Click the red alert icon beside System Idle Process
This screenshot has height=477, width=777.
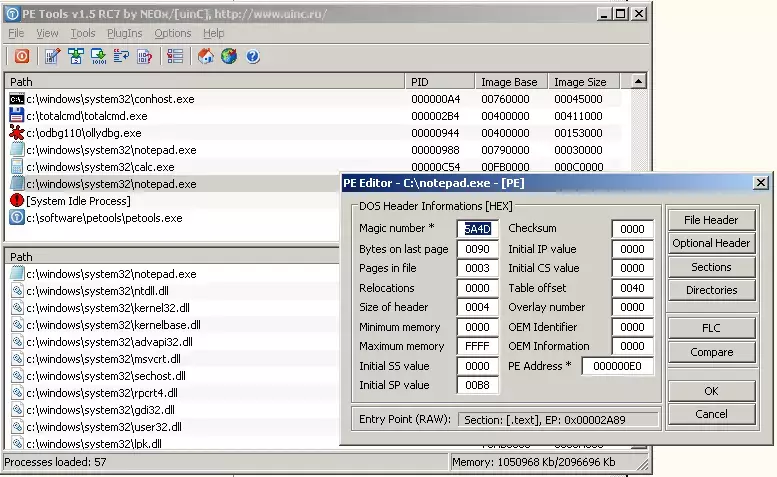pyautogui.click(x=17, y=201)
